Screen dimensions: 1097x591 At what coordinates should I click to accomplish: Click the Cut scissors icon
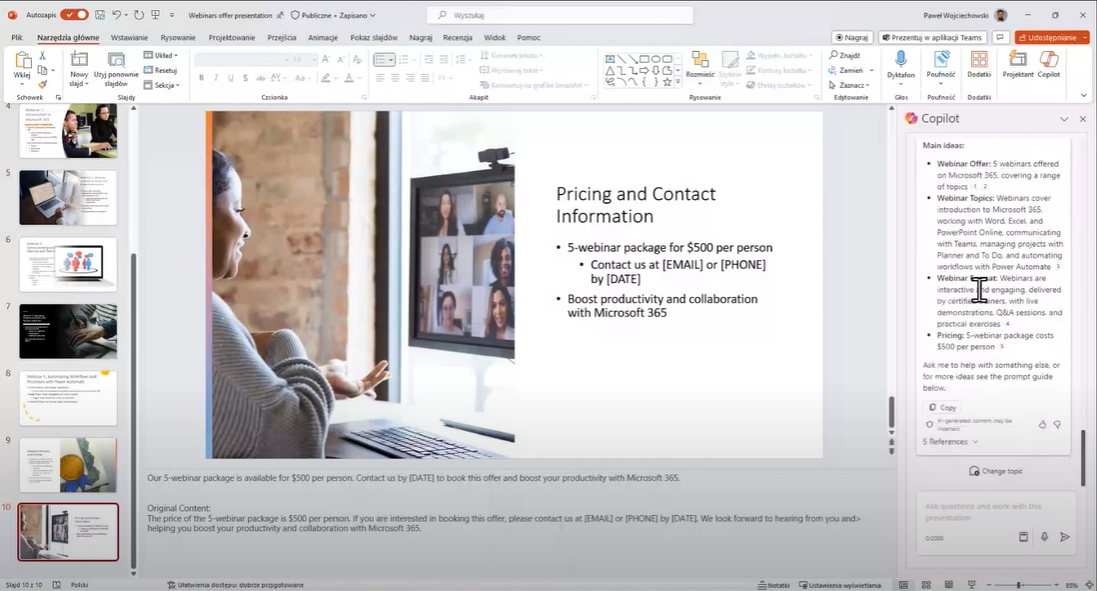(43, 55)
